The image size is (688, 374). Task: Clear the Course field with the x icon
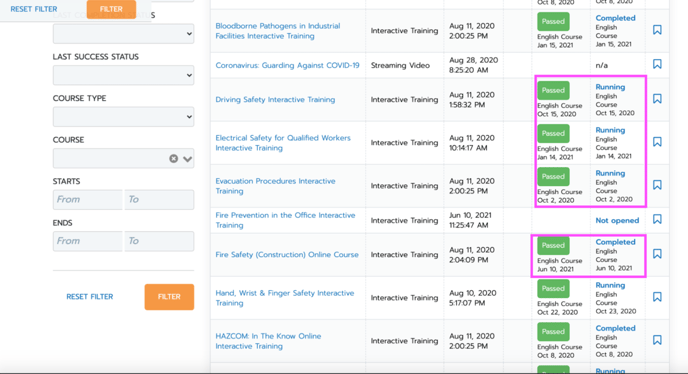point(174,158)
